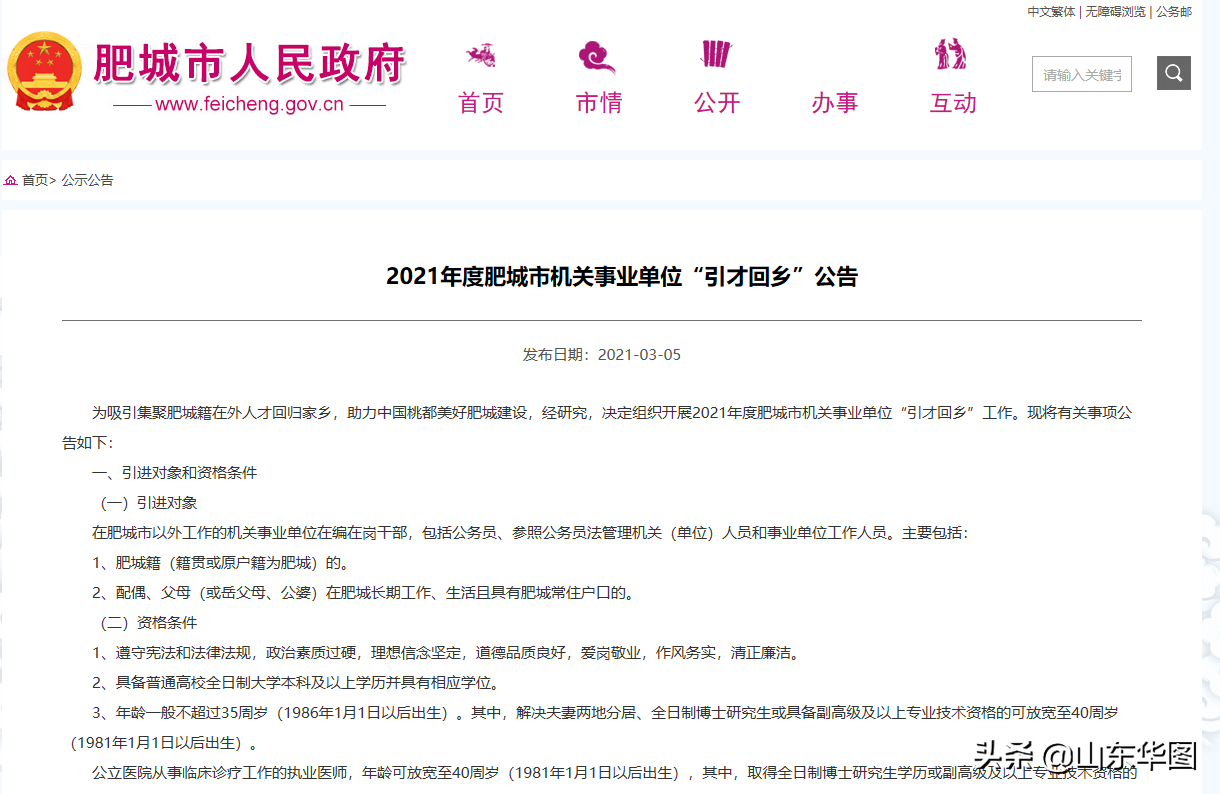Open the 首页 menu item
Screen dimensions: 1220x794
(481, 103)
